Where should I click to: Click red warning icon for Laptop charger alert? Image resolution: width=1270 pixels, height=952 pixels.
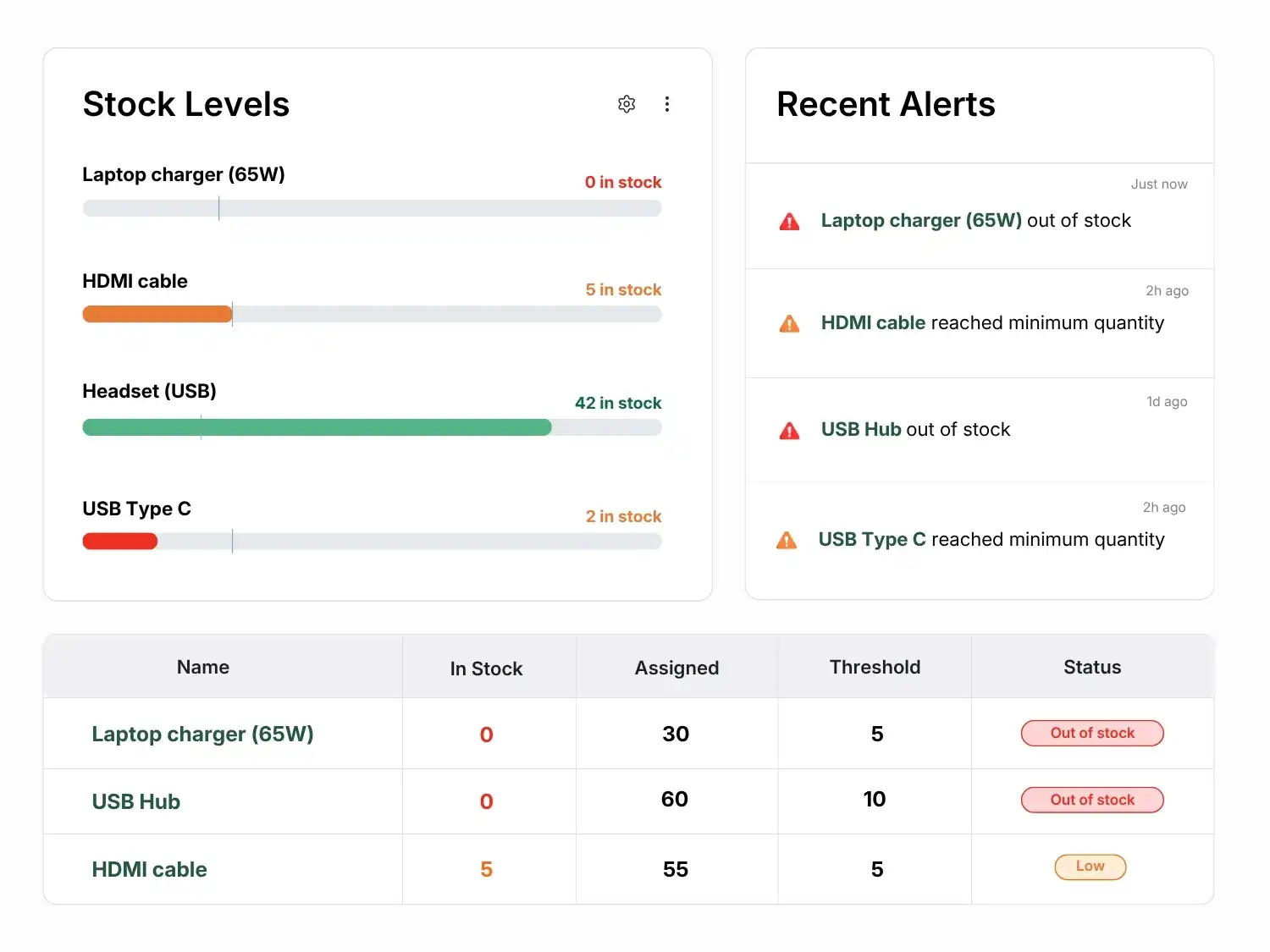789,222
